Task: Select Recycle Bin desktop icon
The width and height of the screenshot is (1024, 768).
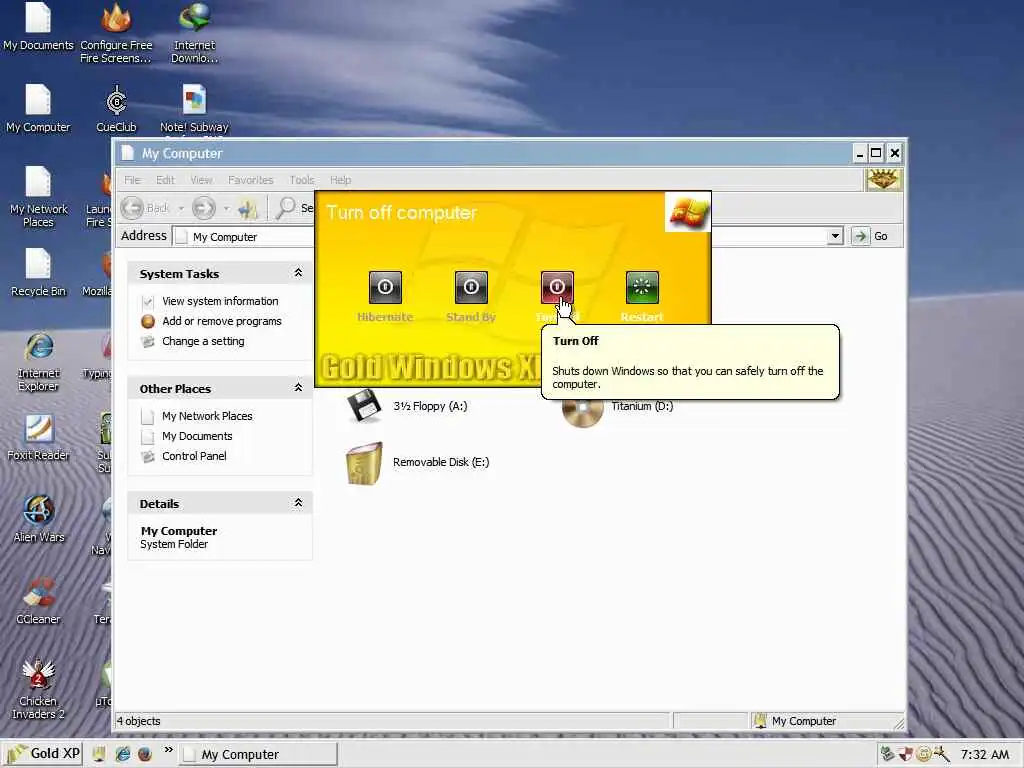Action: tap(38, 273)
